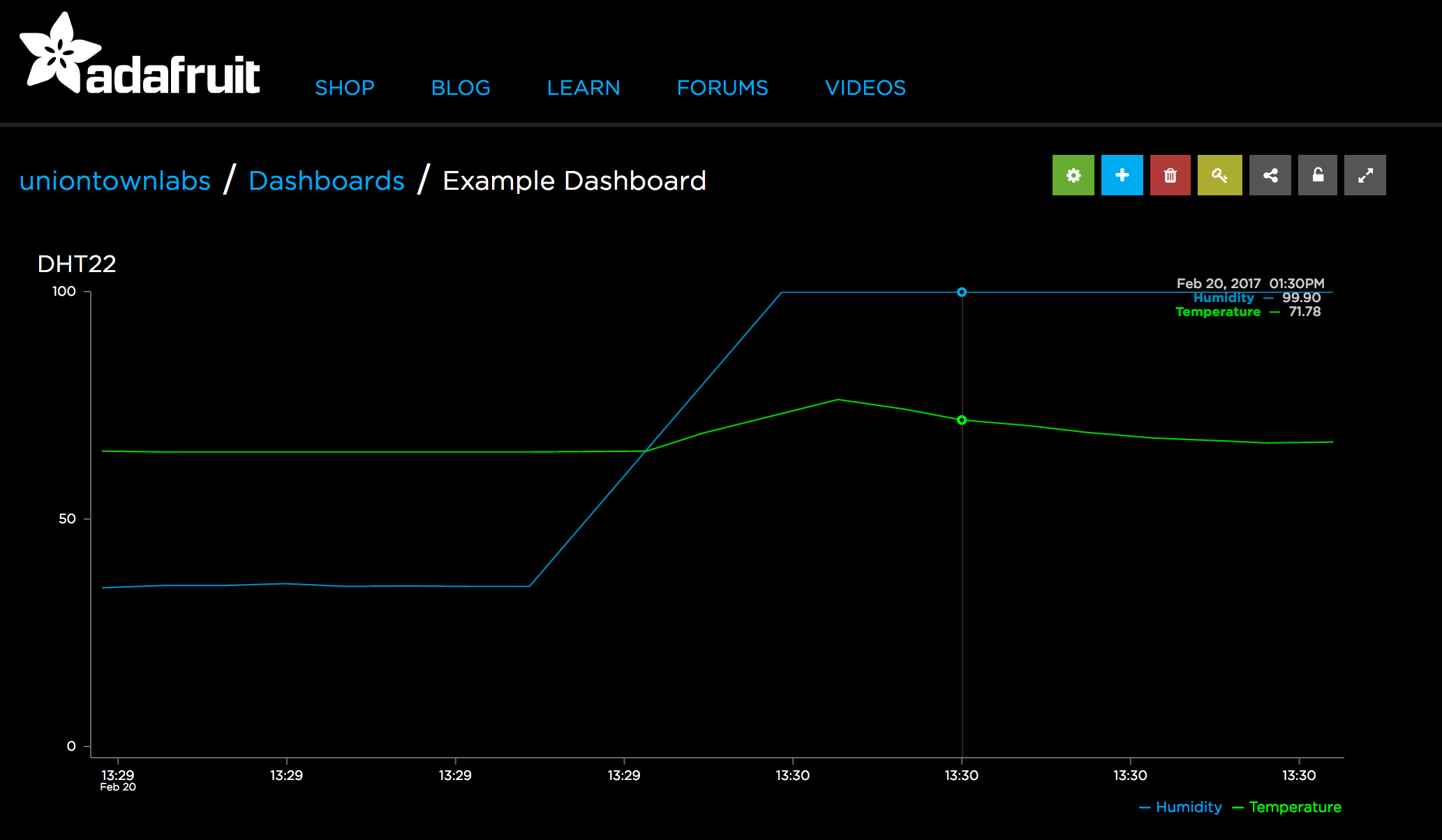Image resolution: width=1442 pixels, height=840 pixels.
Task: Switch to the LEARN section
Action: (x=584, y=87)
